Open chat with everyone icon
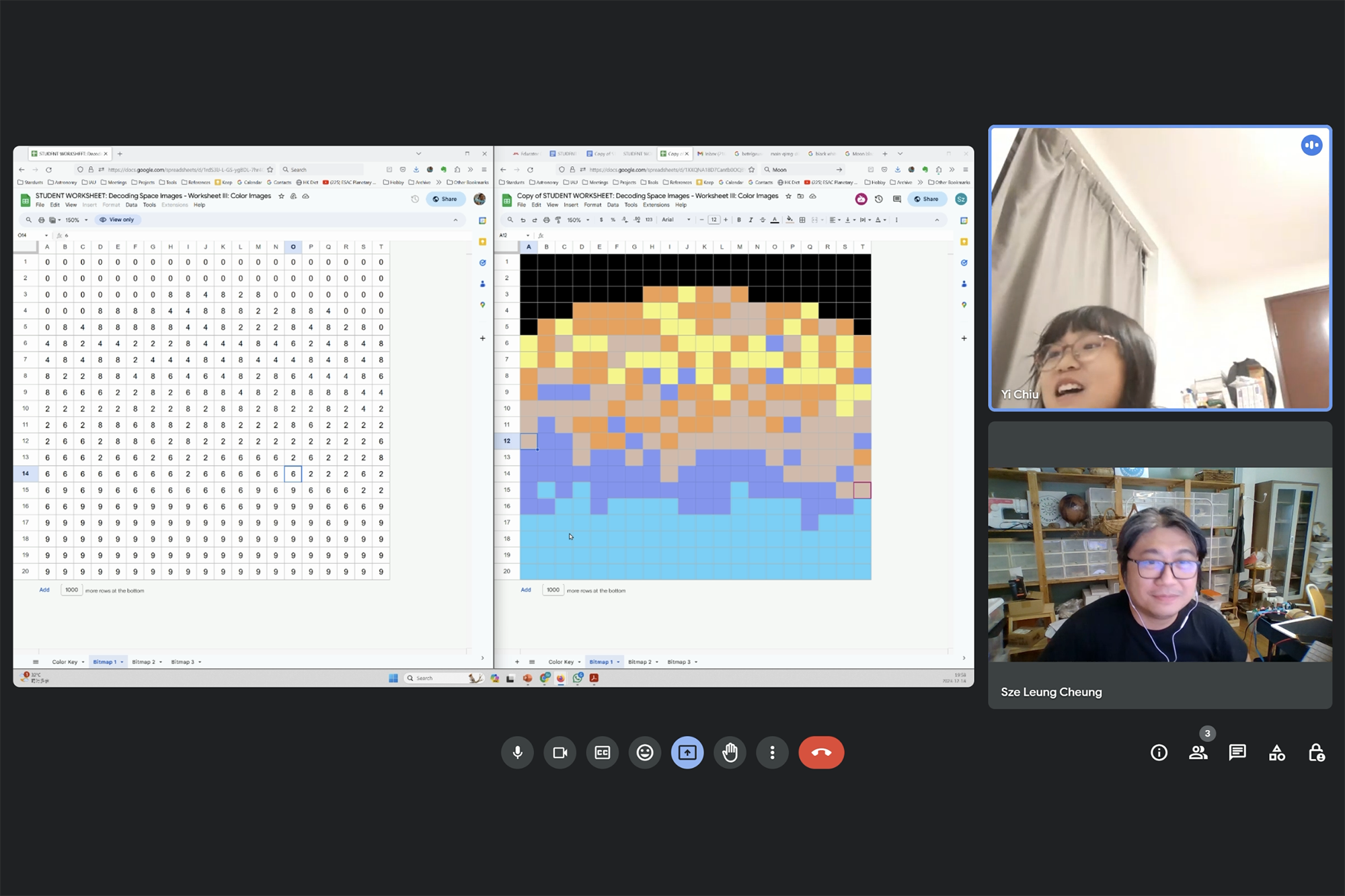The width and height of the screenshot is (1345, 896). [x=1237, y=752]
